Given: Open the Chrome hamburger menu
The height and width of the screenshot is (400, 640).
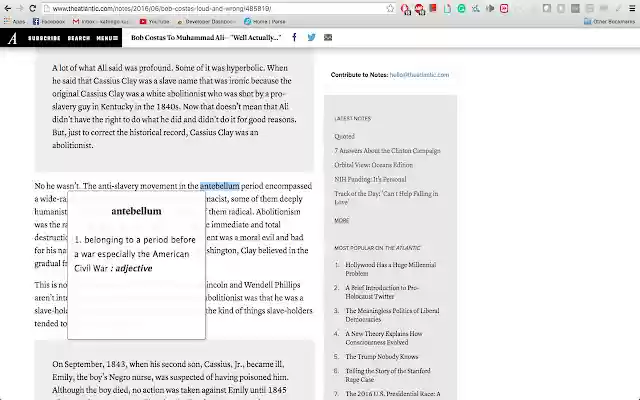Looking at the screenshot, I should pyautogui.click(x=633, y=9).
